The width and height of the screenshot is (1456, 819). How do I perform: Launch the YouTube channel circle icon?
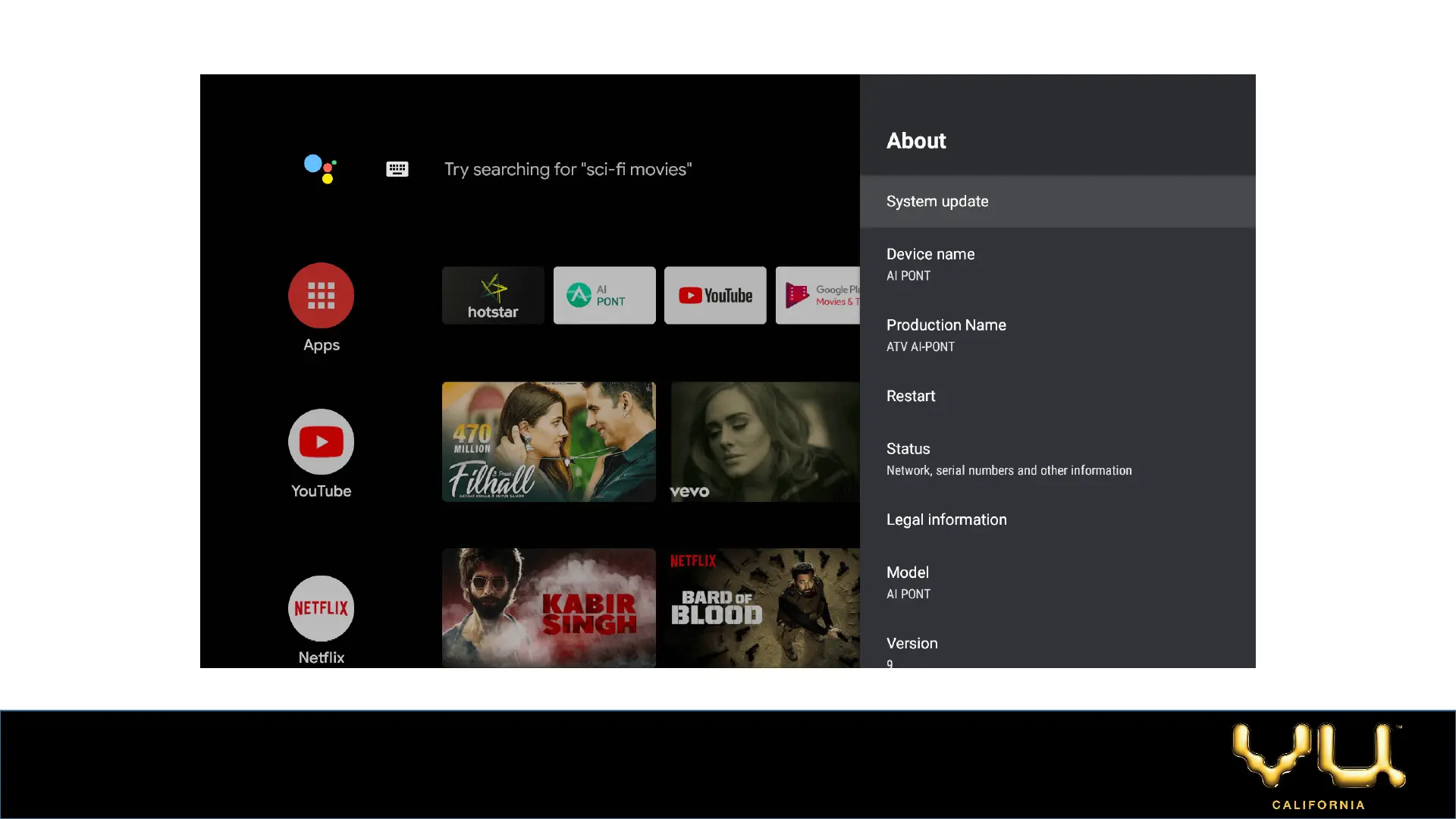pyautogui.click(x=321, y=442)
